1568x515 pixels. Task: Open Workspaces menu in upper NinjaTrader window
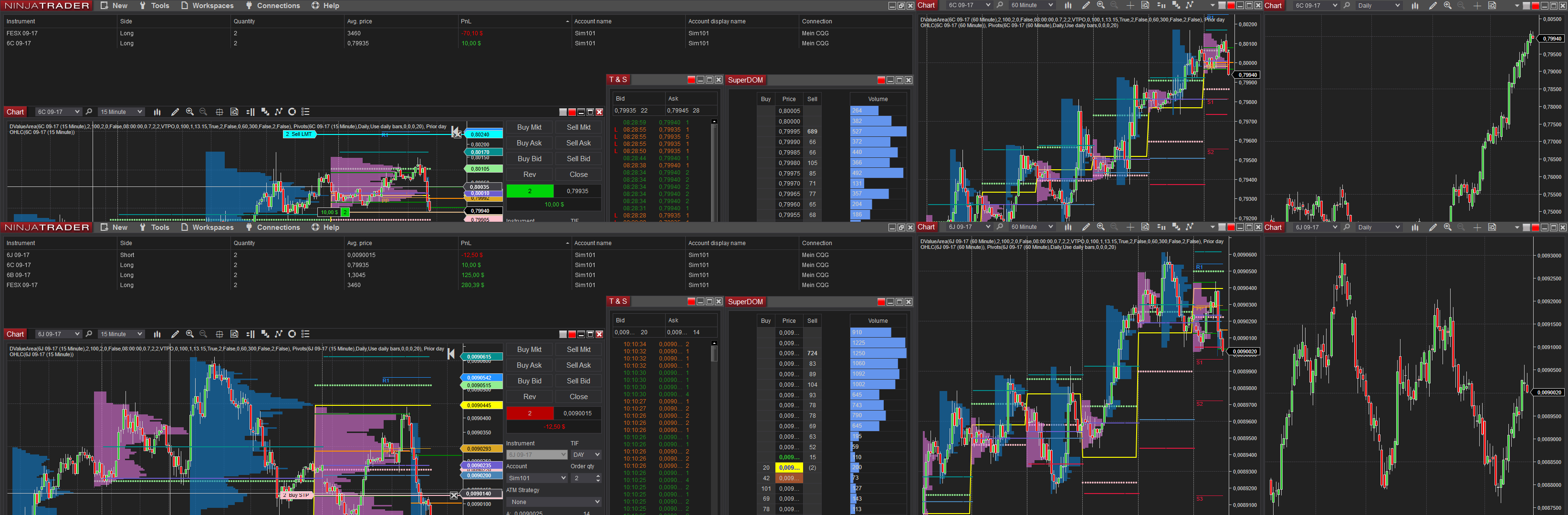pyautogui.click(x=207, y=5)
